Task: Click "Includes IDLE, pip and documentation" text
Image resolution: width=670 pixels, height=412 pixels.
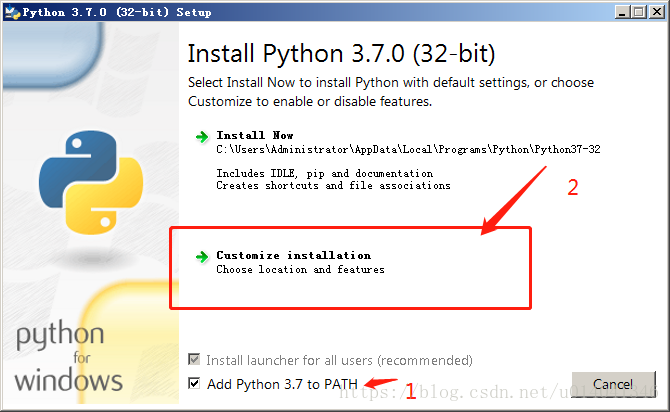Action: point(324,174)
